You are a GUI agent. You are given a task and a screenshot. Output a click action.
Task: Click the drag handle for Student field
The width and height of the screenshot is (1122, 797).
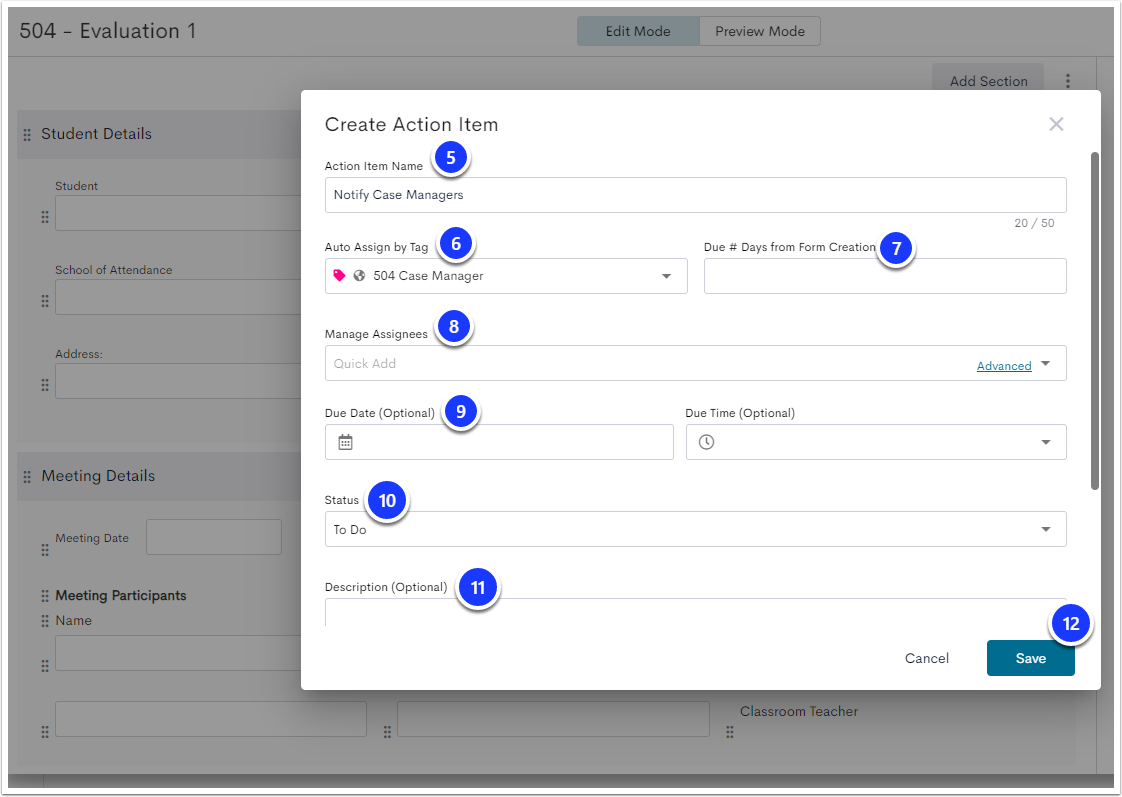pos(45,217)
